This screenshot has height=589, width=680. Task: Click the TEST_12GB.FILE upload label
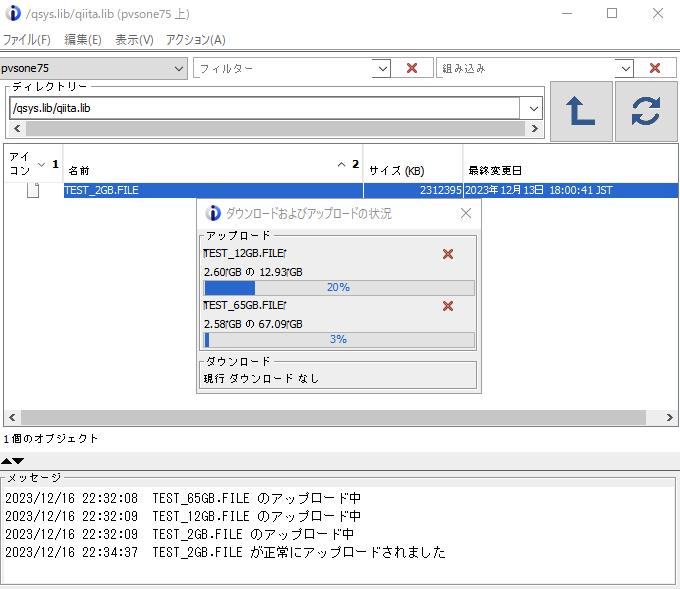pos(245,253)
